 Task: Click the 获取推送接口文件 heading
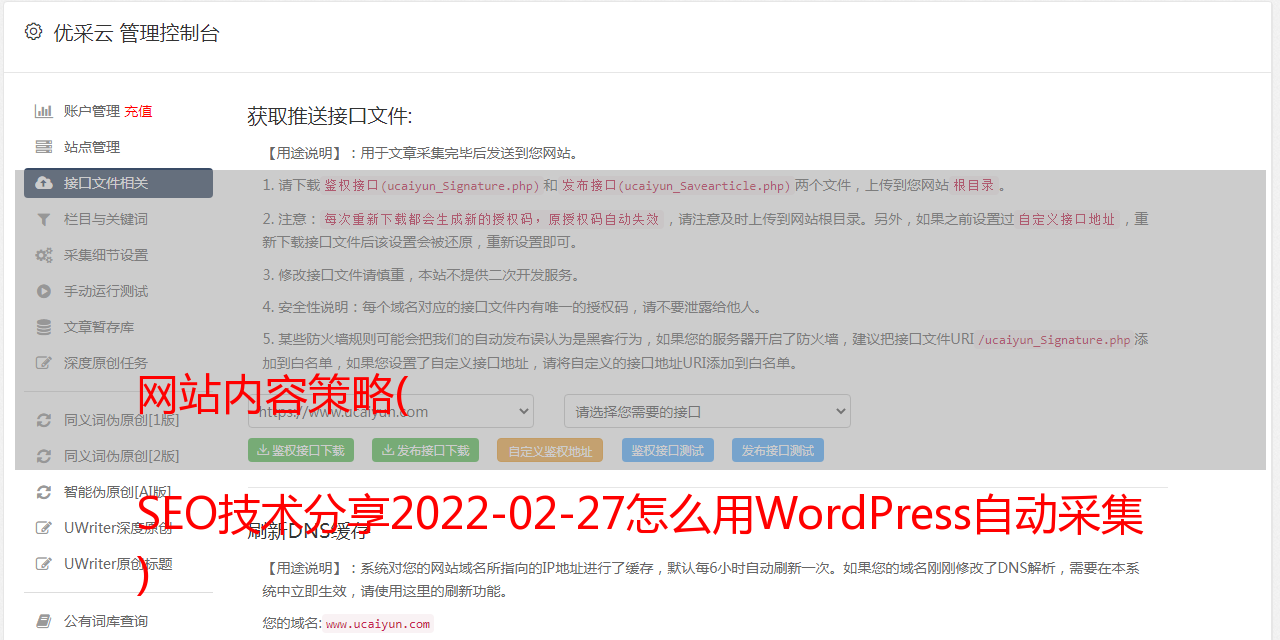pyautogui.click(x=330, y=116)
